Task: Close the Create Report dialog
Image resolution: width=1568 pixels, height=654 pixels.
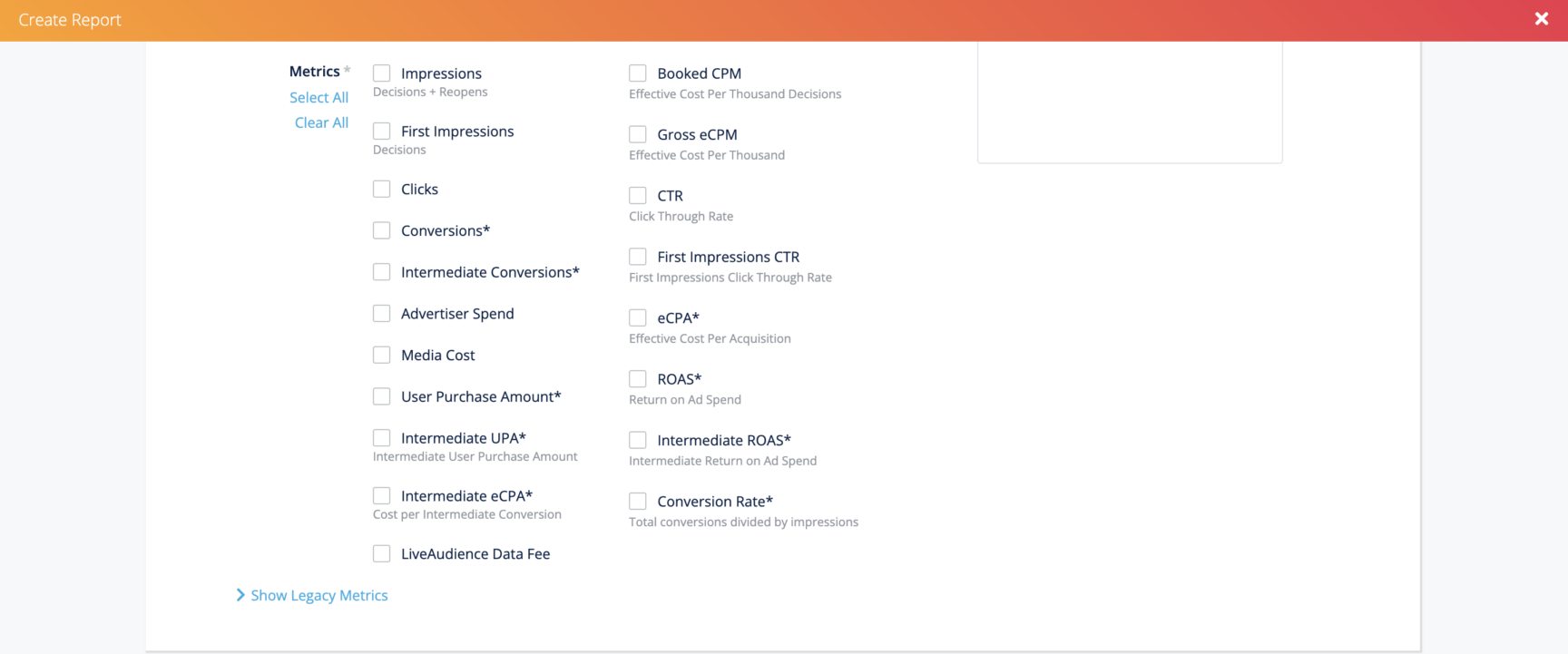Action: click(1541, 19)
